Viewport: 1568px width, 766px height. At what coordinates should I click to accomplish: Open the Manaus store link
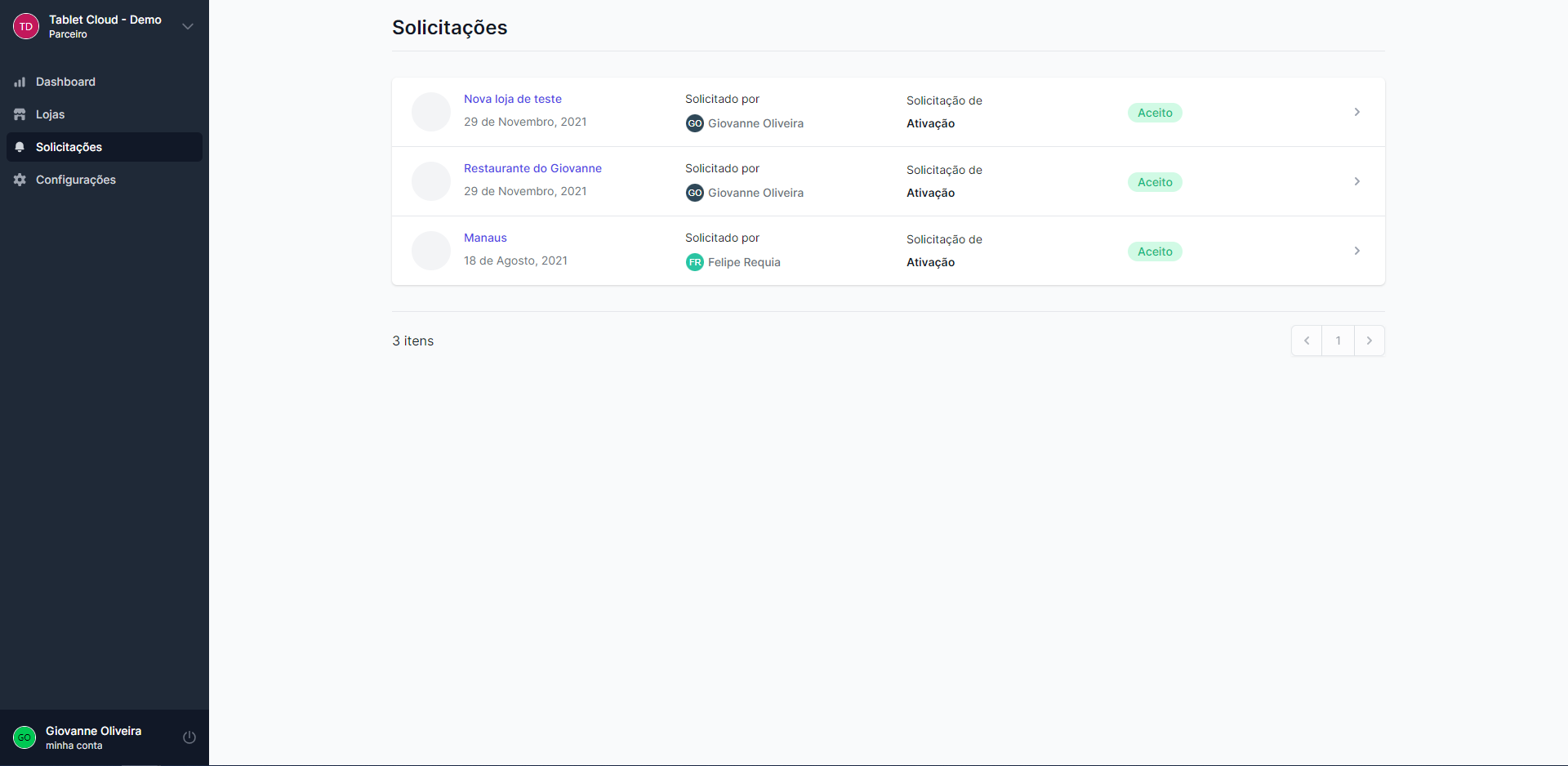click(485, 238)
